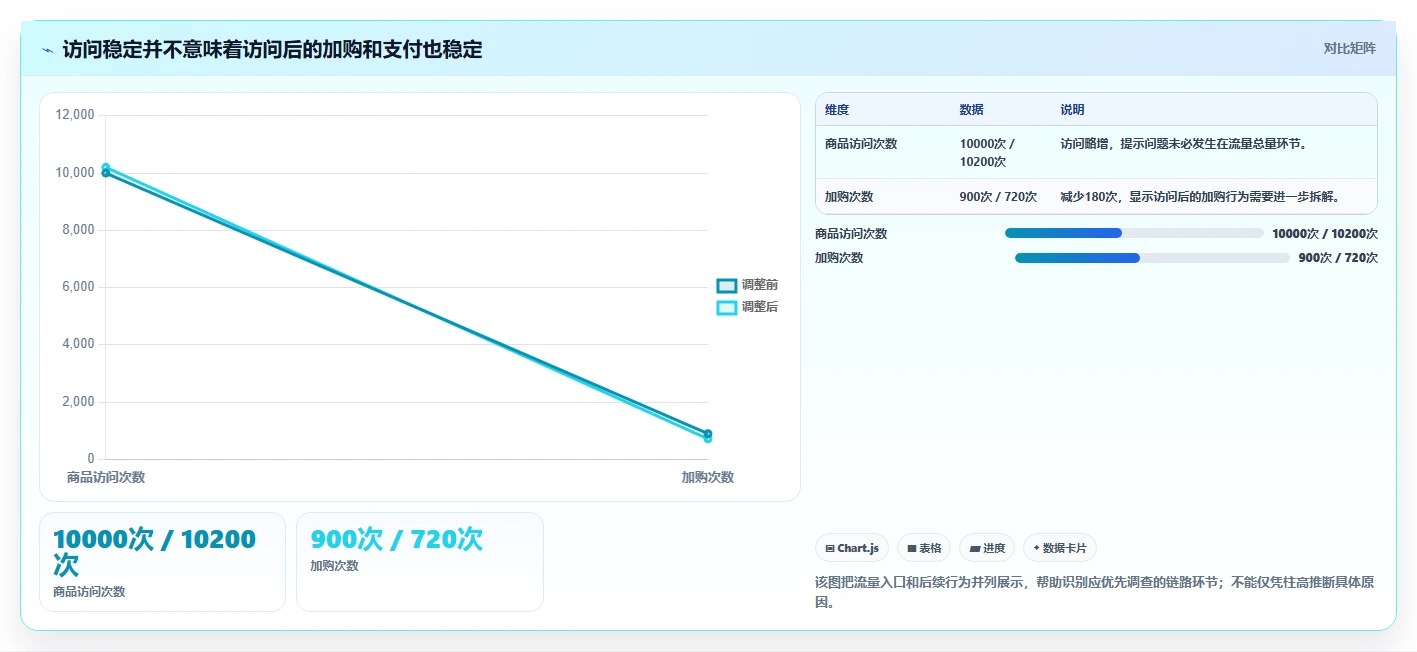Click the 数据 column header
This screenshot has width=1417, height=652.
tap(971, 110)
